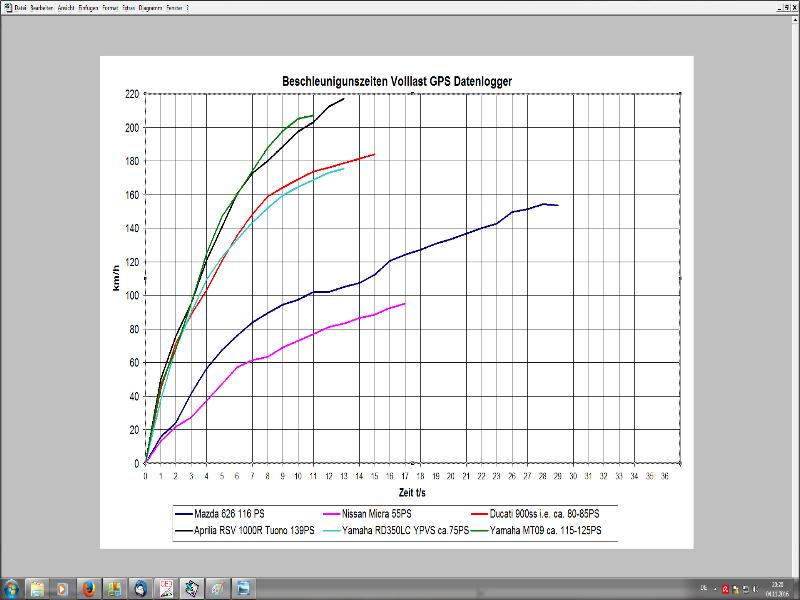Image resolution: width=800 pixels, height=600 pixels.
Task: Open Firefox from the taskbar
Action: pos(88,586)
